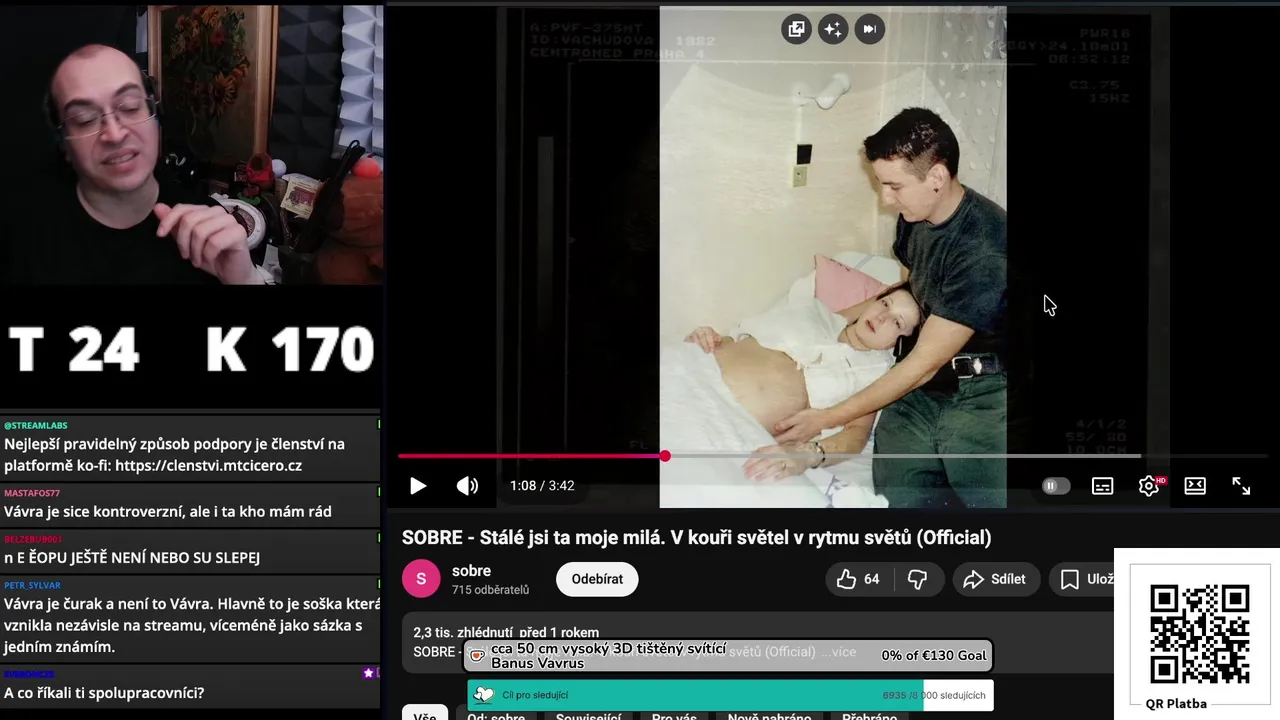The image size is (1280, 720).
Task: Click the 715 odběratelů subscriber count
Action: click(x=490, y=590)
